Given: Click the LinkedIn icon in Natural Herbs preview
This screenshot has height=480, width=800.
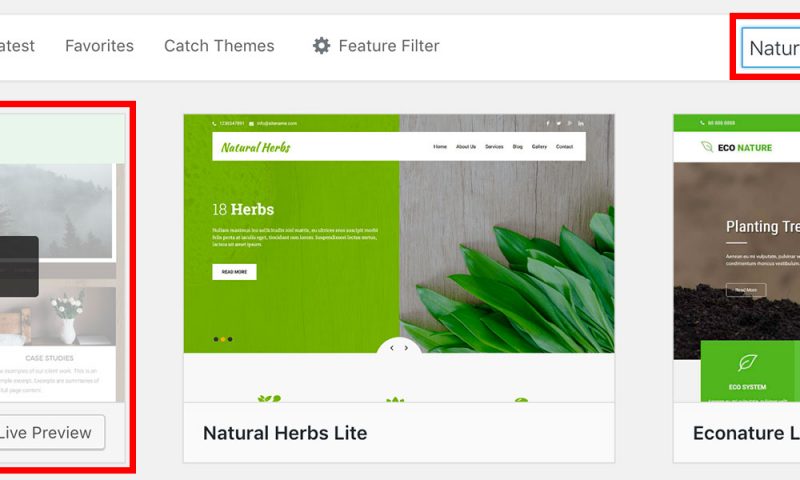Looking at the screenshot, I should [x=581, y=123].
